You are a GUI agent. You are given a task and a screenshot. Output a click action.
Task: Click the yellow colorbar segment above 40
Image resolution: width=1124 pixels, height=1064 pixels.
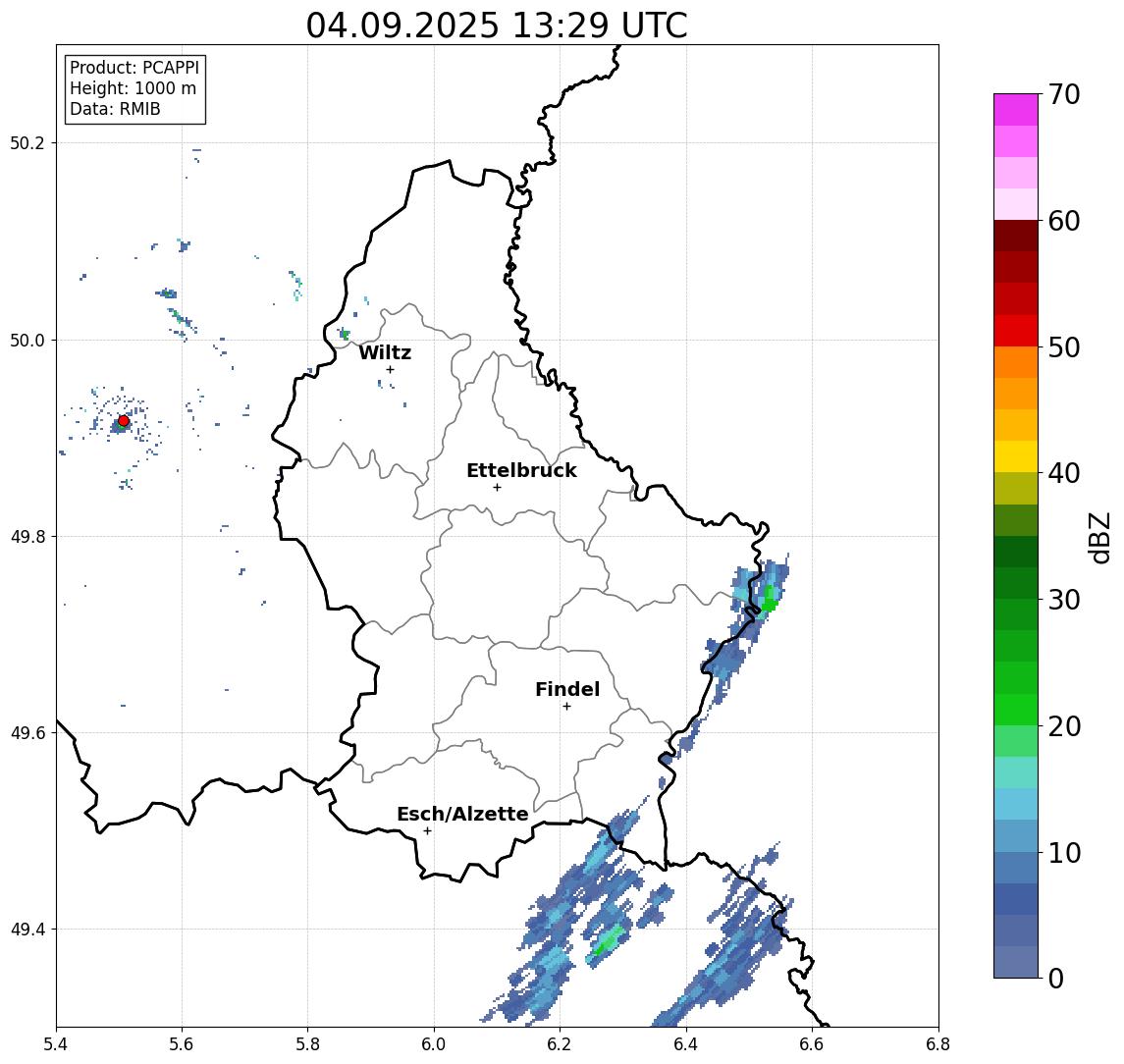tap(1016, 456)
